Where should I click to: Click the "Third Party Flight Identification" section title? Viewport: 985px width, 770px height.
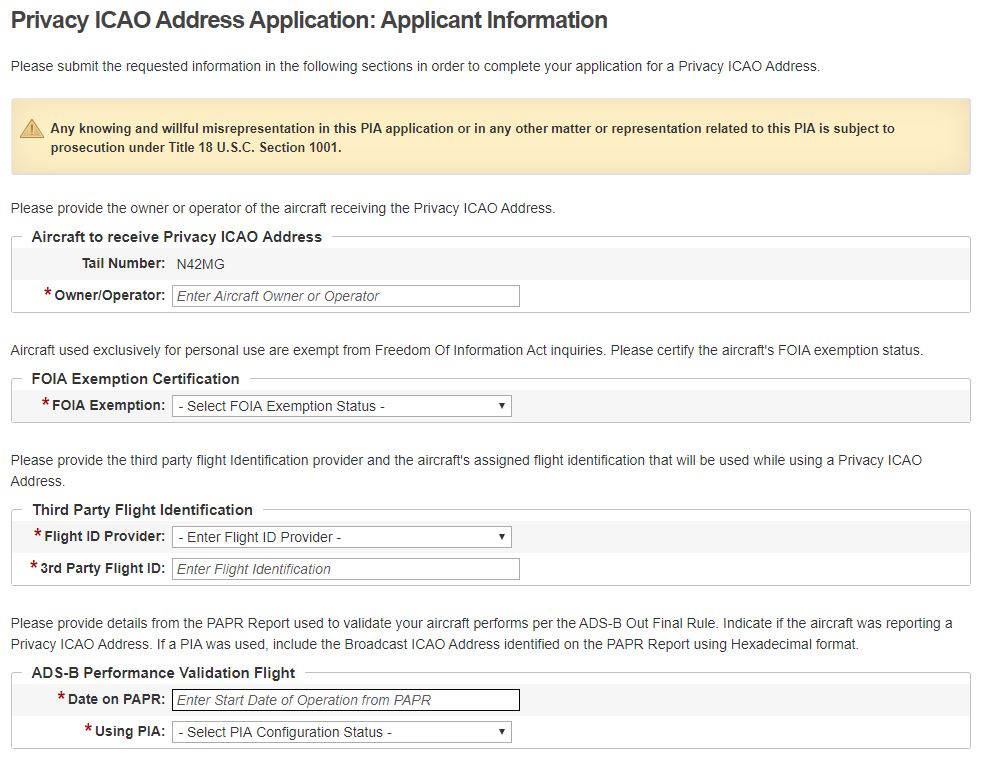pos(142,510)
